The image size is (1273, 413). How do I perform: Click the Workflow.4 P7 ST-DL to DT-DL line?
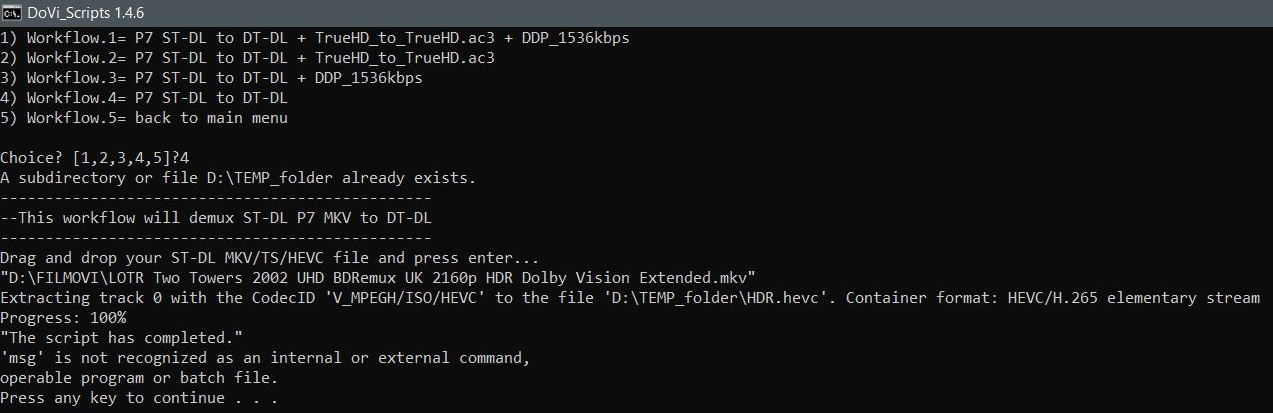[144, 98]
